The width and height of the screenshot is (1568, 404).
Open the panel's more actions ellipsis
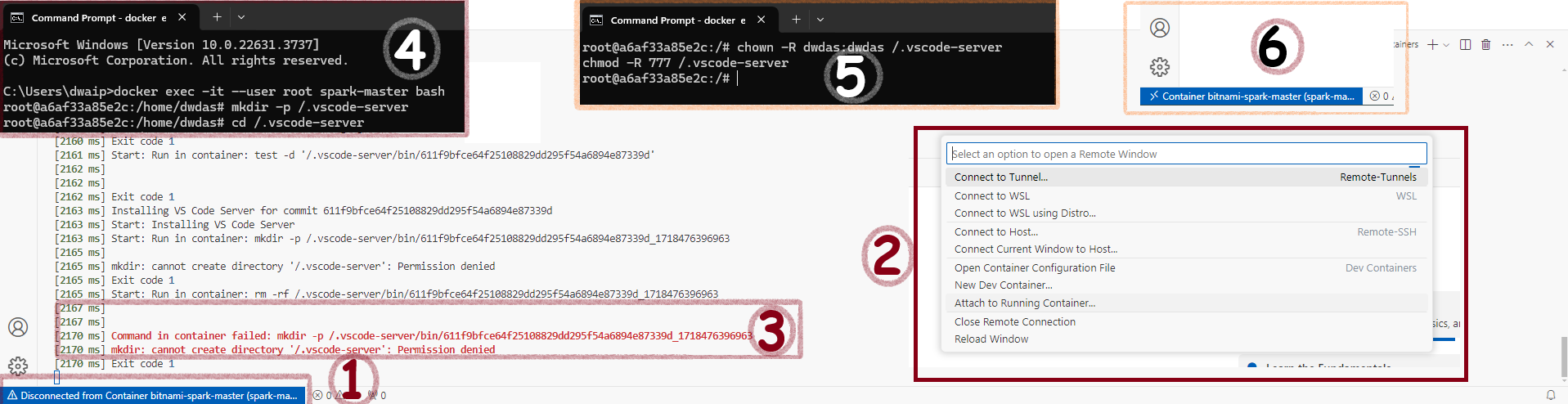(x=1507, y=44)
